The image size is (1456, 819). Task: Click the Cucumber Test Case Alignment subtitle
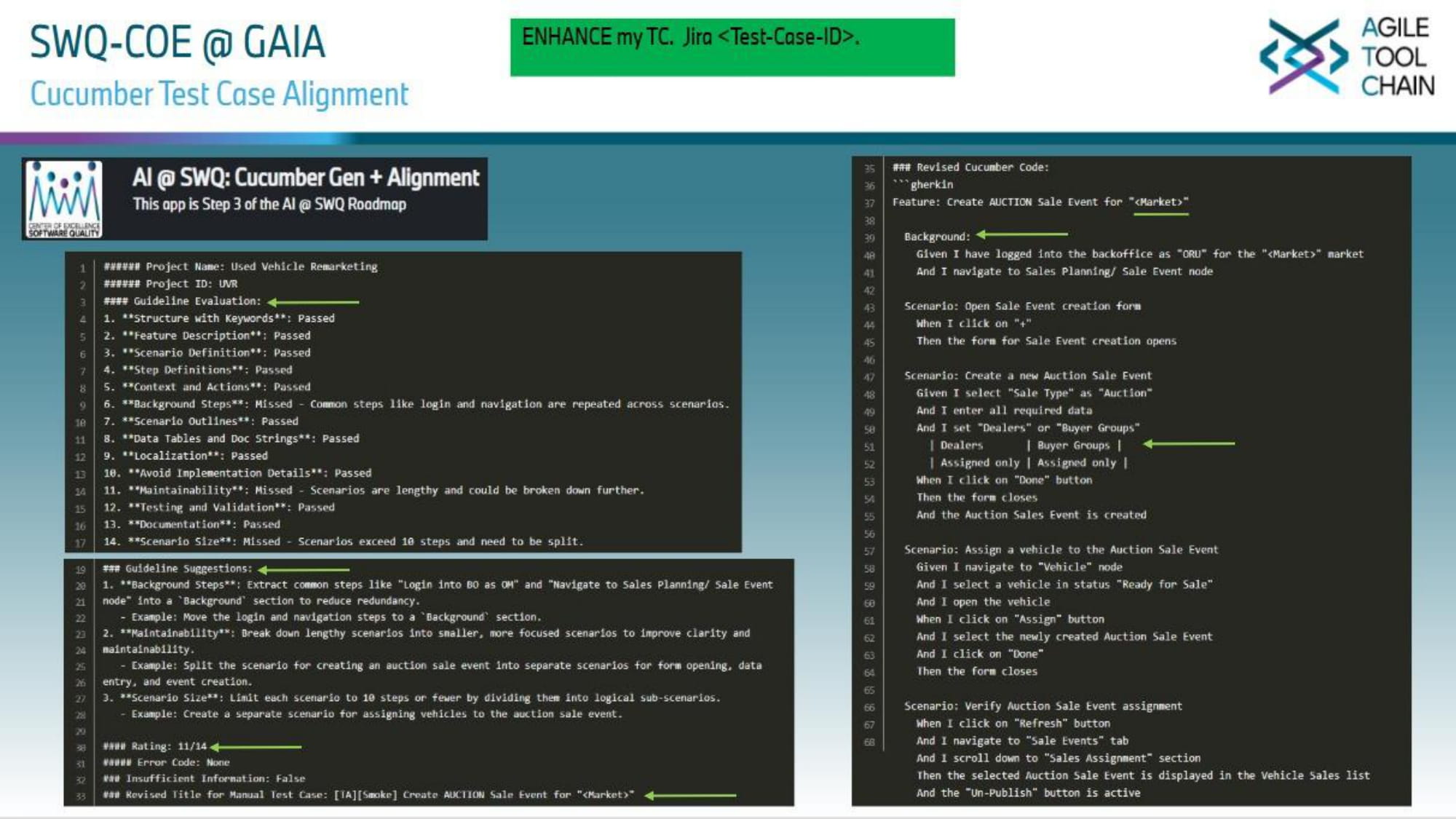pyautogui.click(x=219, y=95)
